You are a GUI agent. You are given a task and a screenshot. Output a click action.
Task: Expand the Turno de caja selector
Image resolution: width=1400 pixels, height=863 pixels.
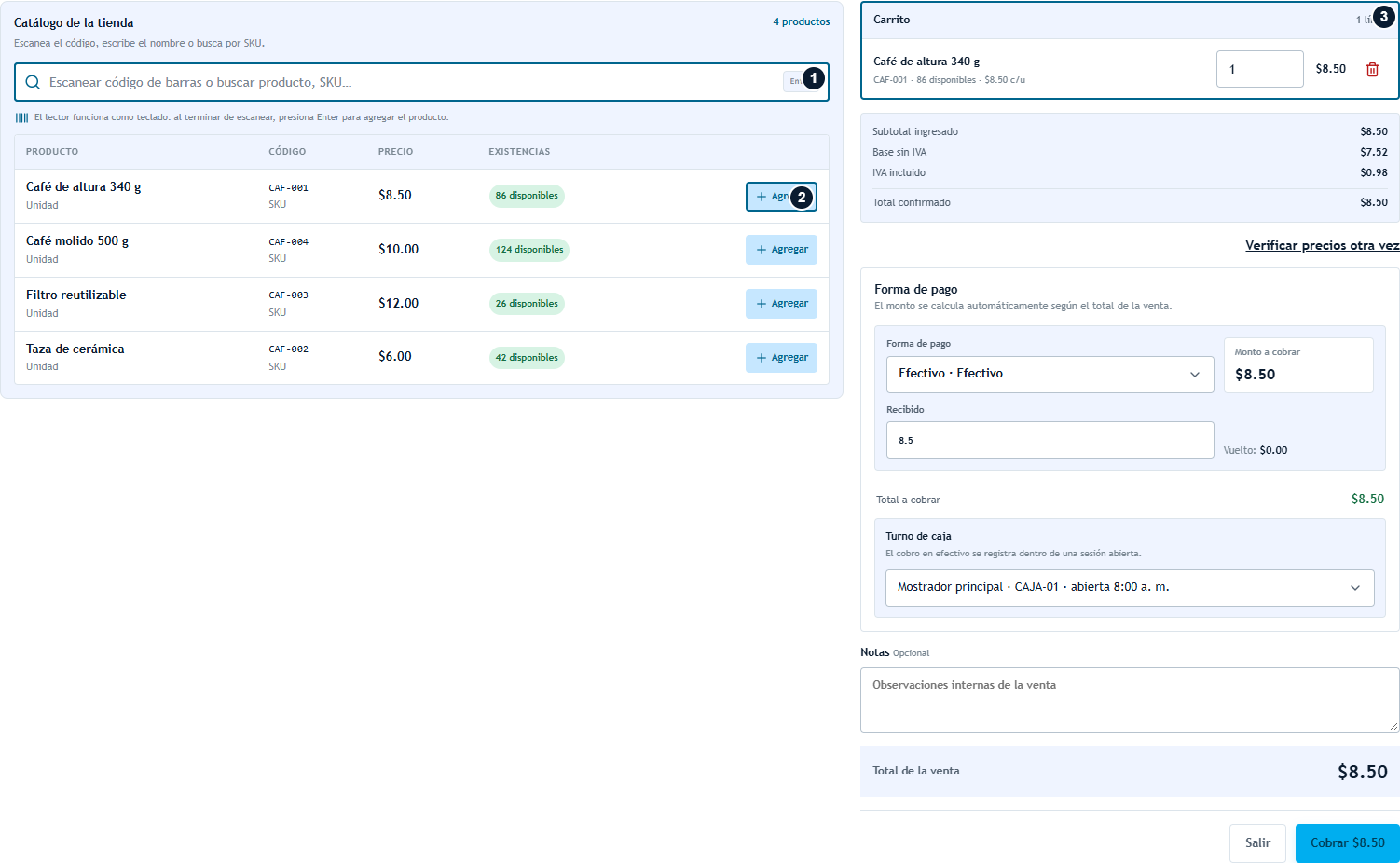coord(1130,587)
